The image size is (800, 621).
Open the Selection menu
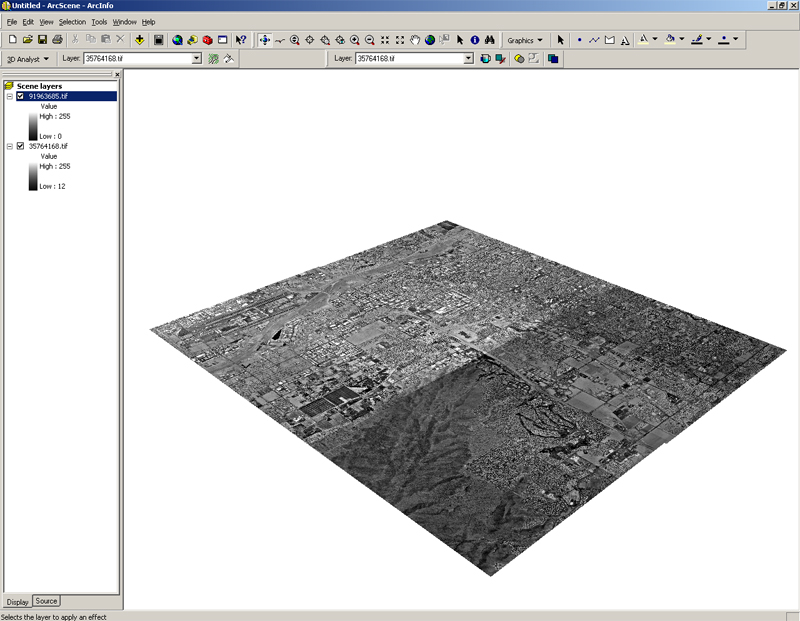(72, 21)
